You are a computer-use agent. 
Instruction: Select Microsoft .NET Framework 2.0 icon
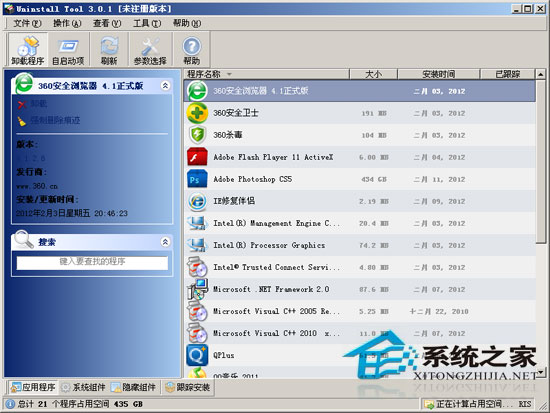click(197, 289)
